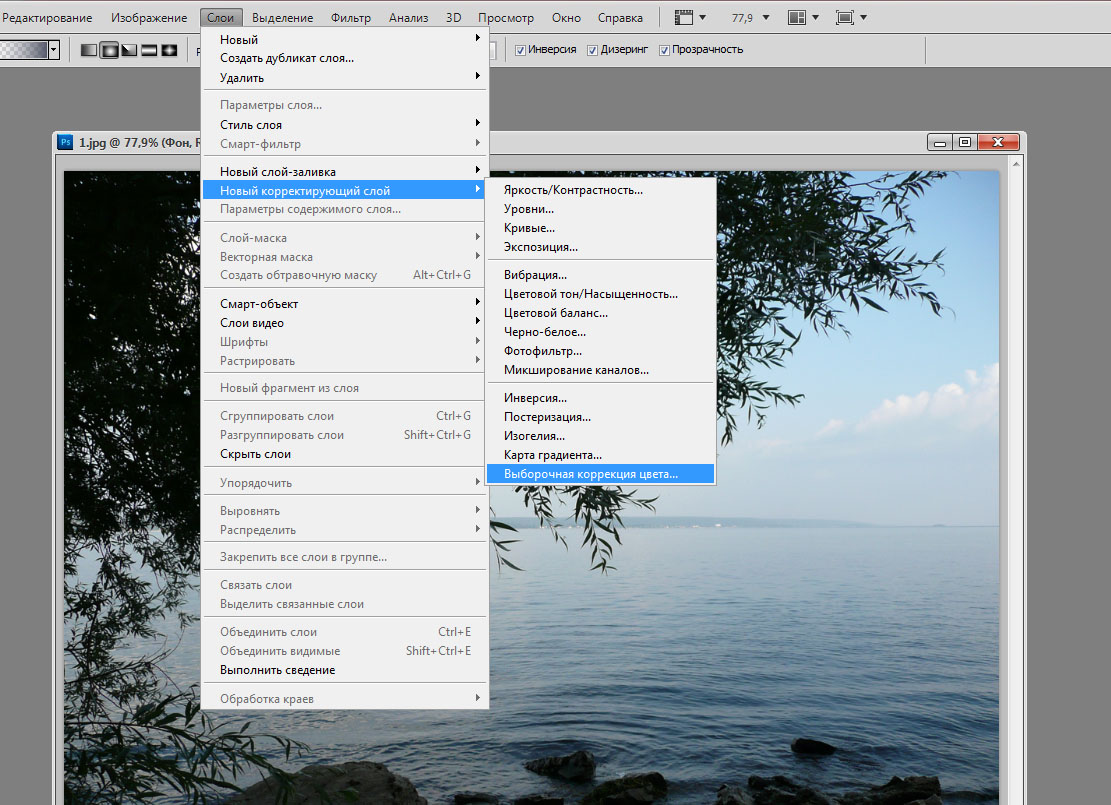The height and width of the screenshot is (805, 1111).
Task: Choose Инверсия adjustment layer
Action: [x=600, y=398]
